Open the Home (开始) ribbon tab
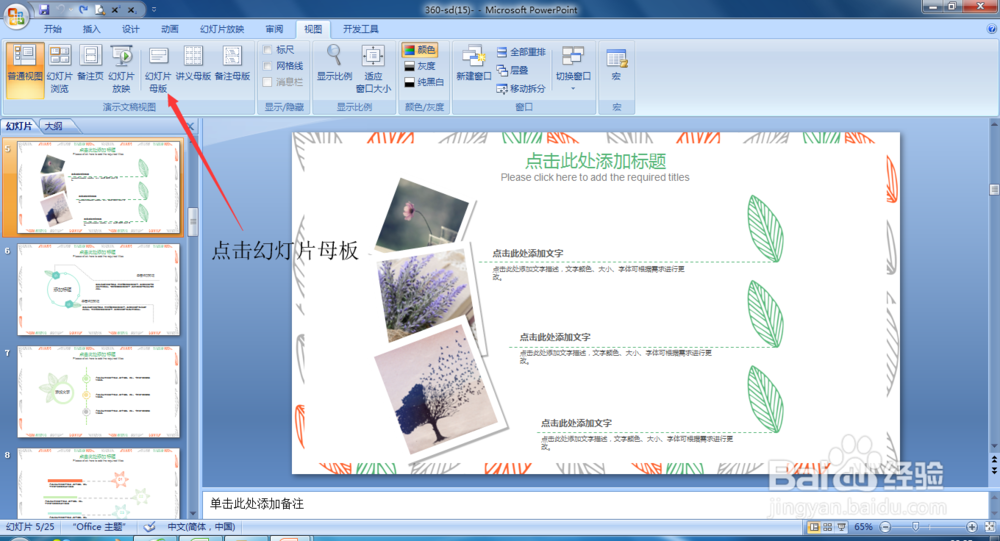 coord(53,29)
